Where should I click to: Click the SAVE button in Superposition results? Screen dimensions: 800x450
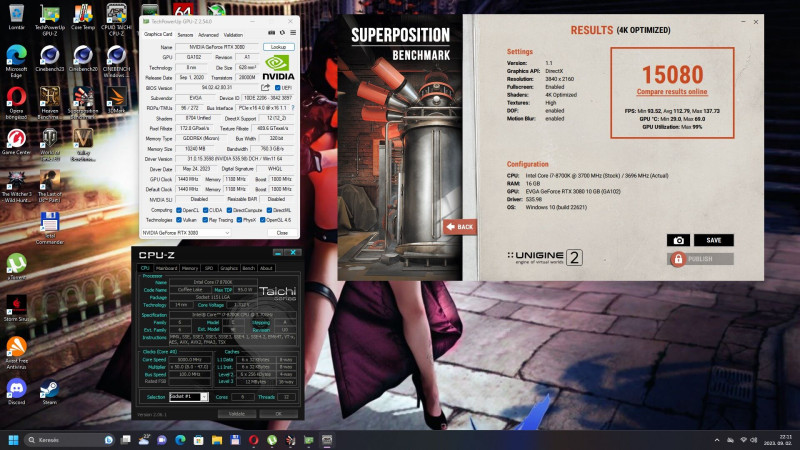(x=714, y=240)
